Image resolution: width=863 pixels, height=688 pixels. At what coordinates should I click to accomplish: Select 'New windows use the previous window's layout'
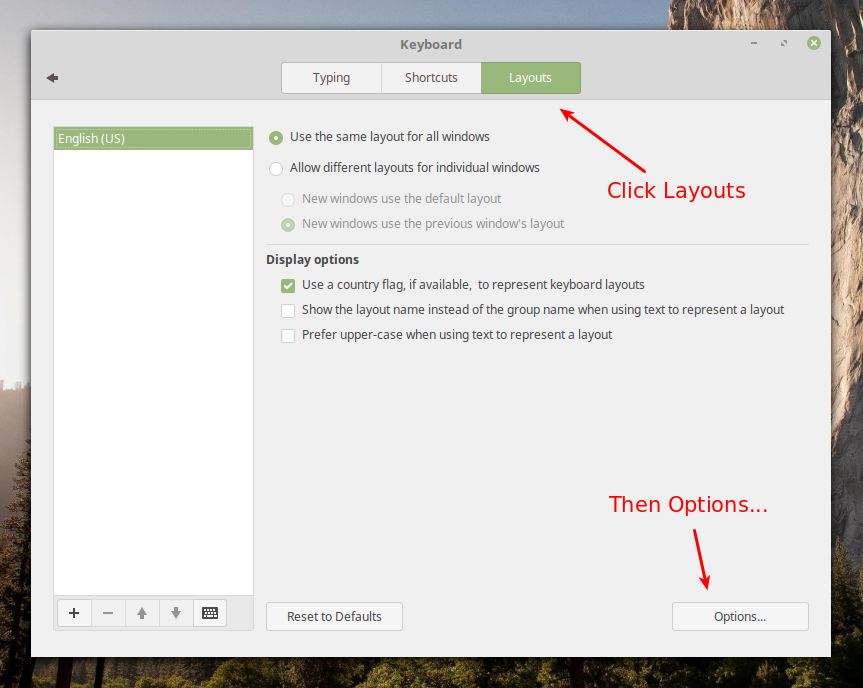click(288, 225)
